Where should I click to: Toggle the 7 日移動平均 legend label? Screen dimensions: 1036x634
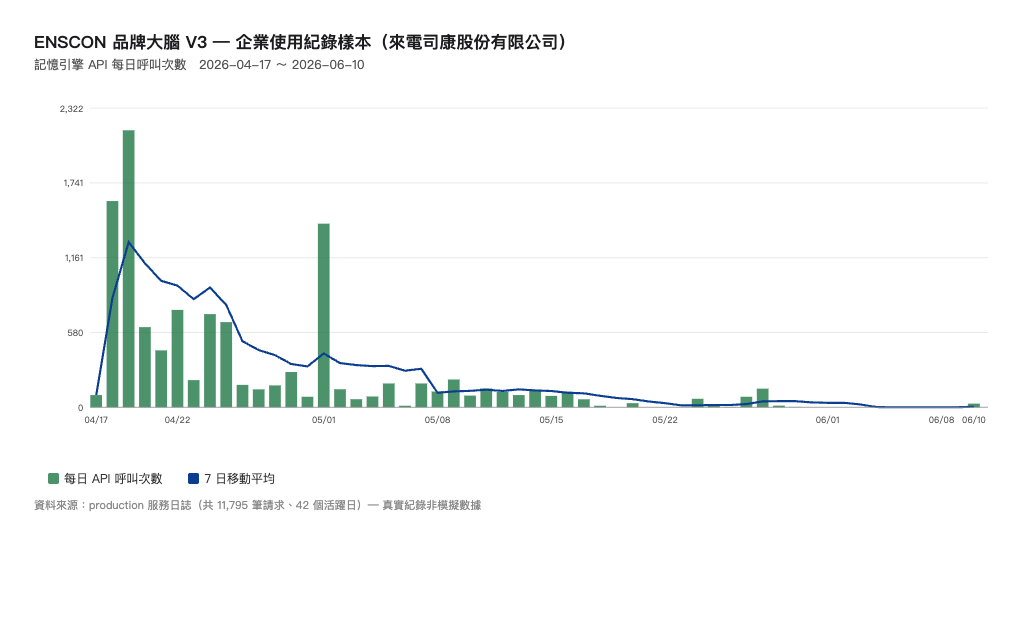(239, 479)
